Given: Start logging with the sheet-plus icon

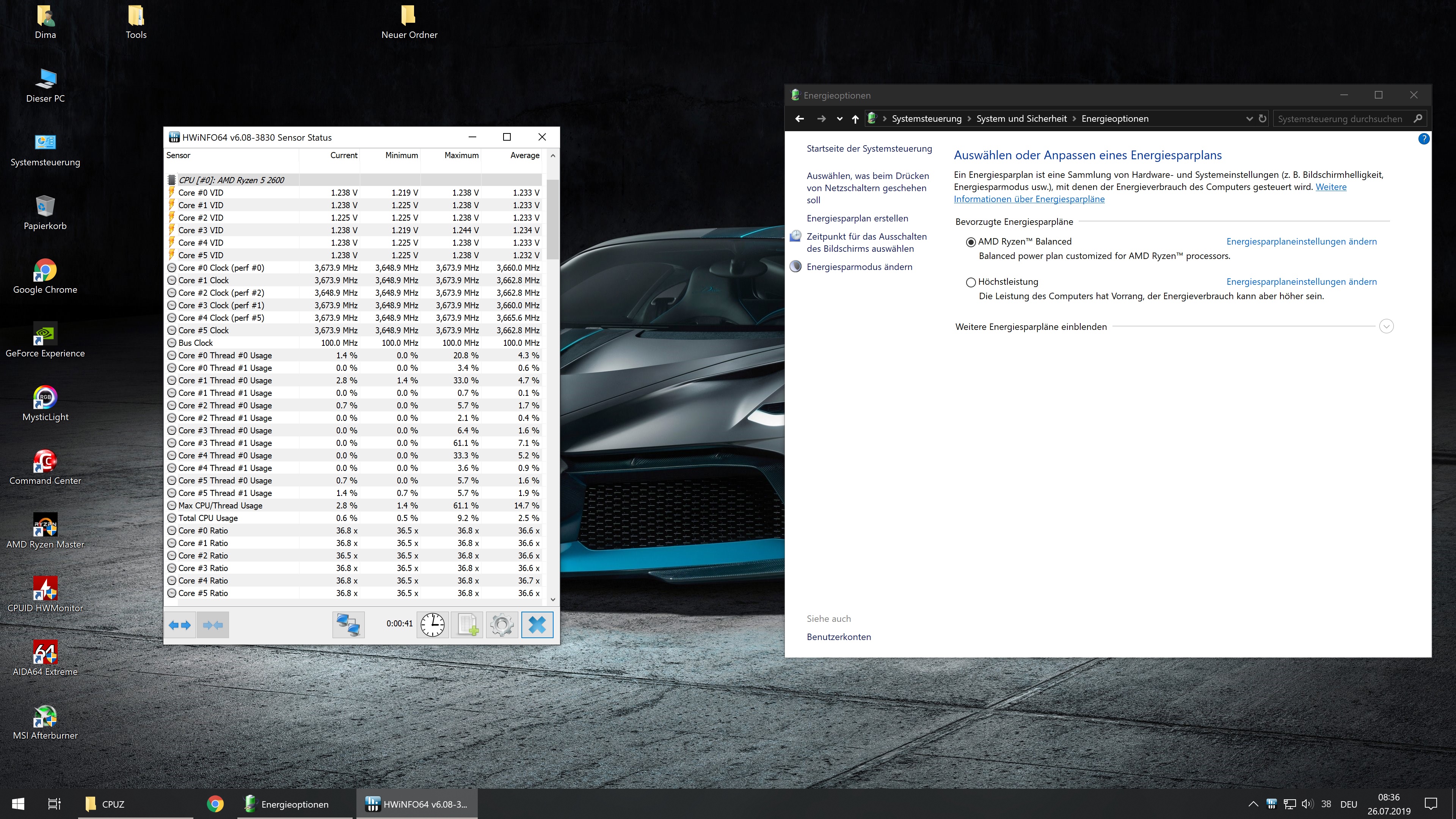Looking at the screenshot, I should pos(468,624).
